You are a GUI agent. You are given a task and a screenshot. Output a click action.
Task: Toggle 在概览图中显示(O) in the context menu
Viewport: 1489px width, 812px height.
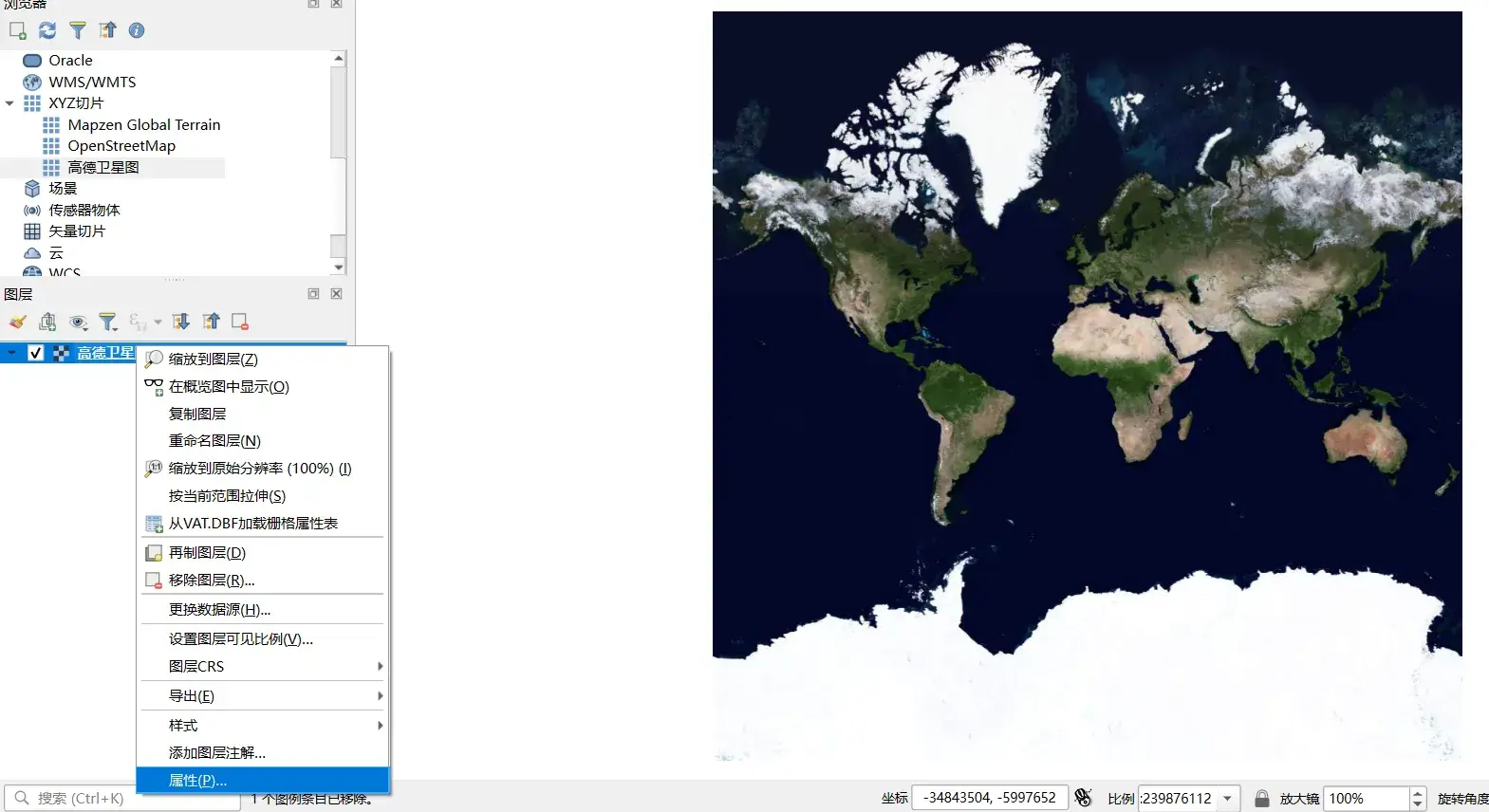[263, 387]
